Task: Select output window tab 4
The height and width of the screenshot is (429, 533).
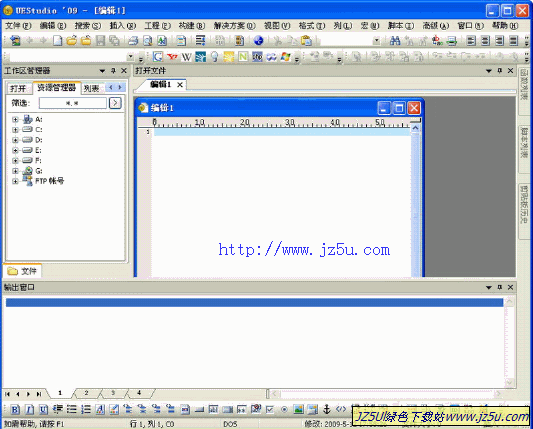Action: click(x=139, y=393)
